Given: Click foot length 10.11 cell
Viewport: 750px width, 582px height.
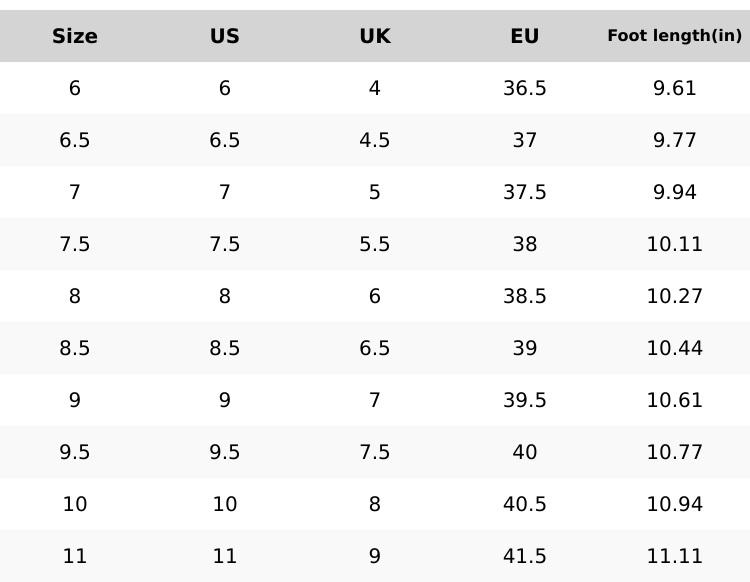Looking at the screenshot, I should point(675,244).
